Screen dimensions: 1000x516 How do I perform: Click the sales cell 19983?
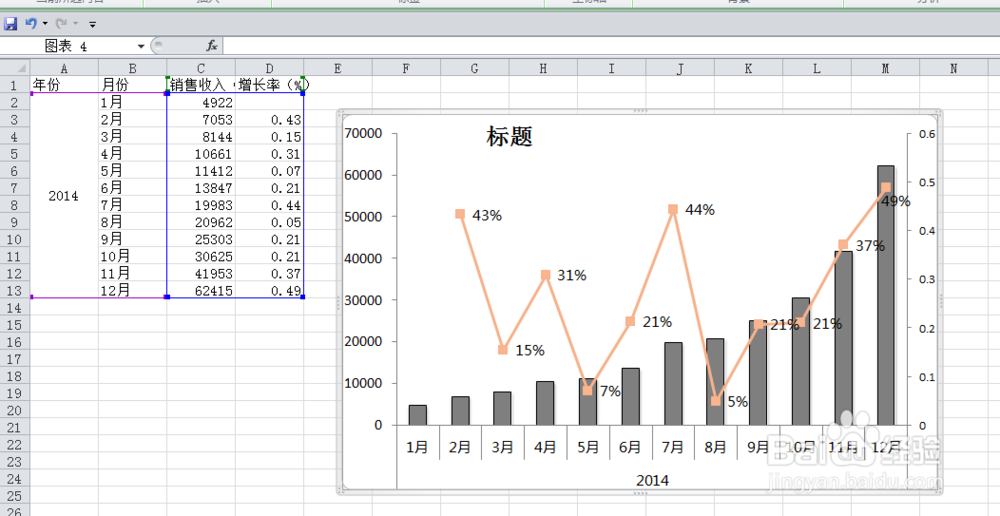(201, 205)
